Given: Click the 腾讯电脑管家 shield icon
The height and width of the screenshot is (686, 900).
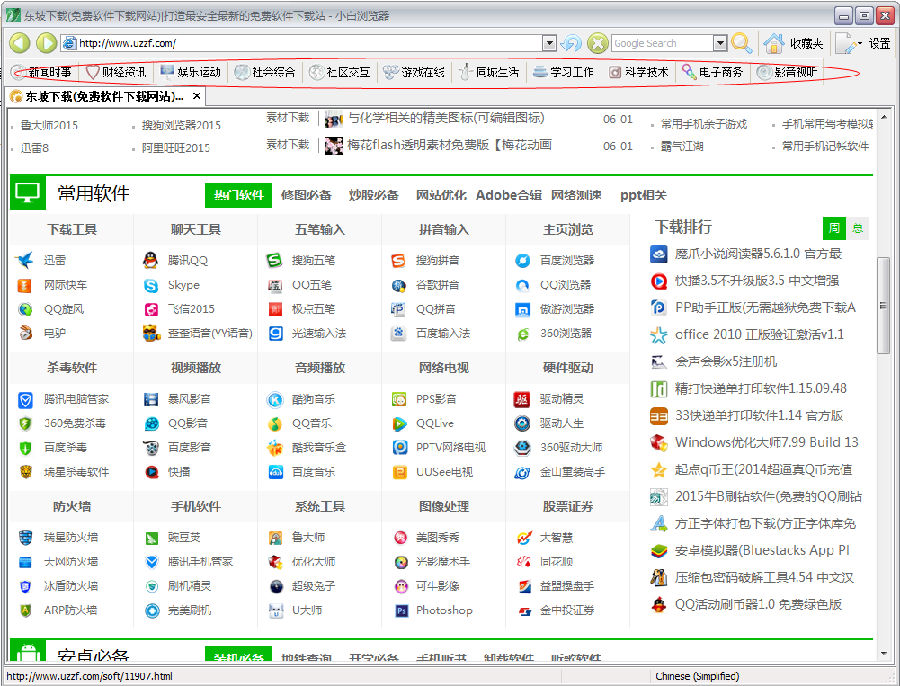Looking at the screenshot, I should (25, 400).
